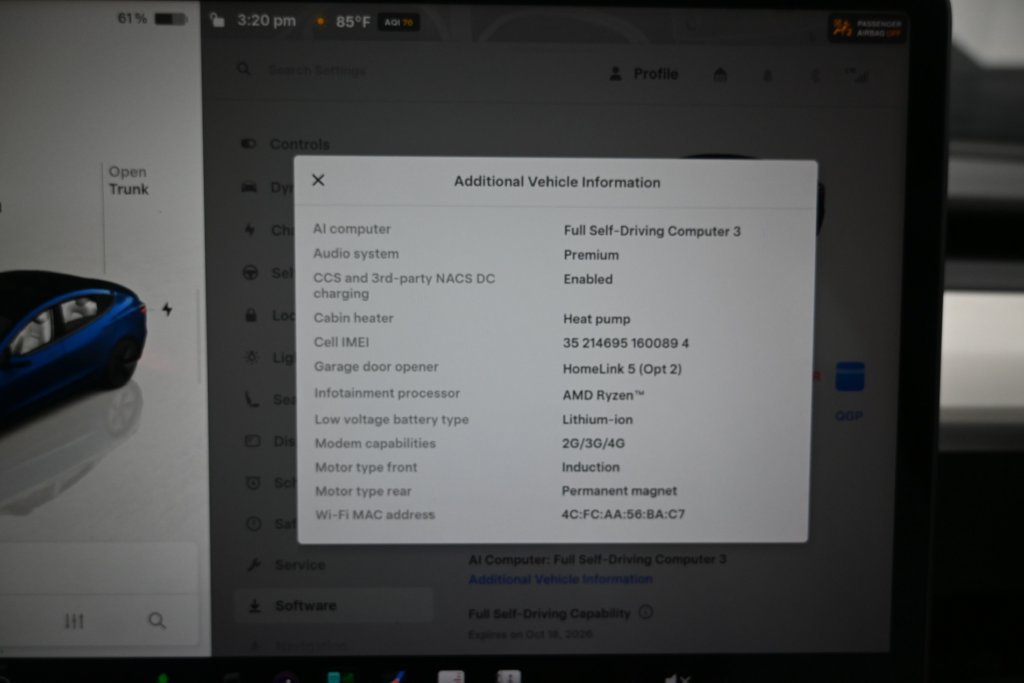Screen dimensions: 1024x683
Task: Tap the magnifier icon in media panel
Action: click(157, 620)
